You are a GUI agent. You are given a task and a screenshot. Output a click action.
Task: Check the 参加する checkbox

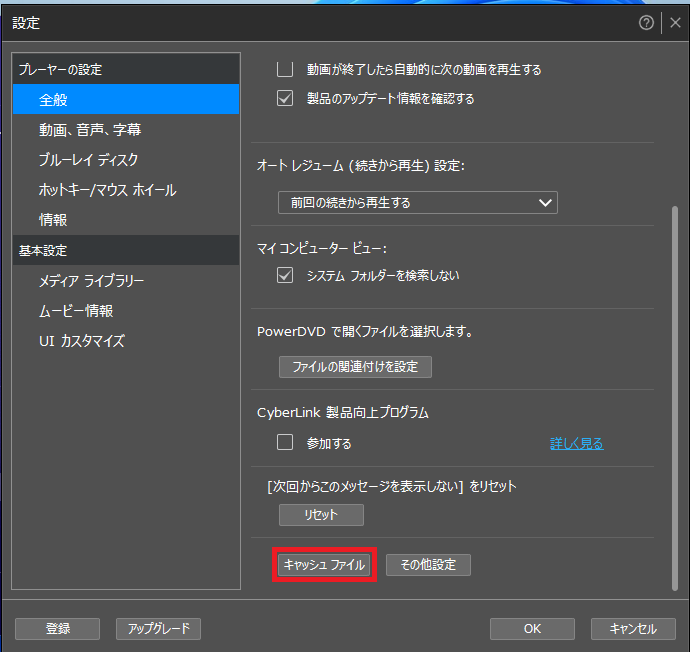click(x=285, y=442)
